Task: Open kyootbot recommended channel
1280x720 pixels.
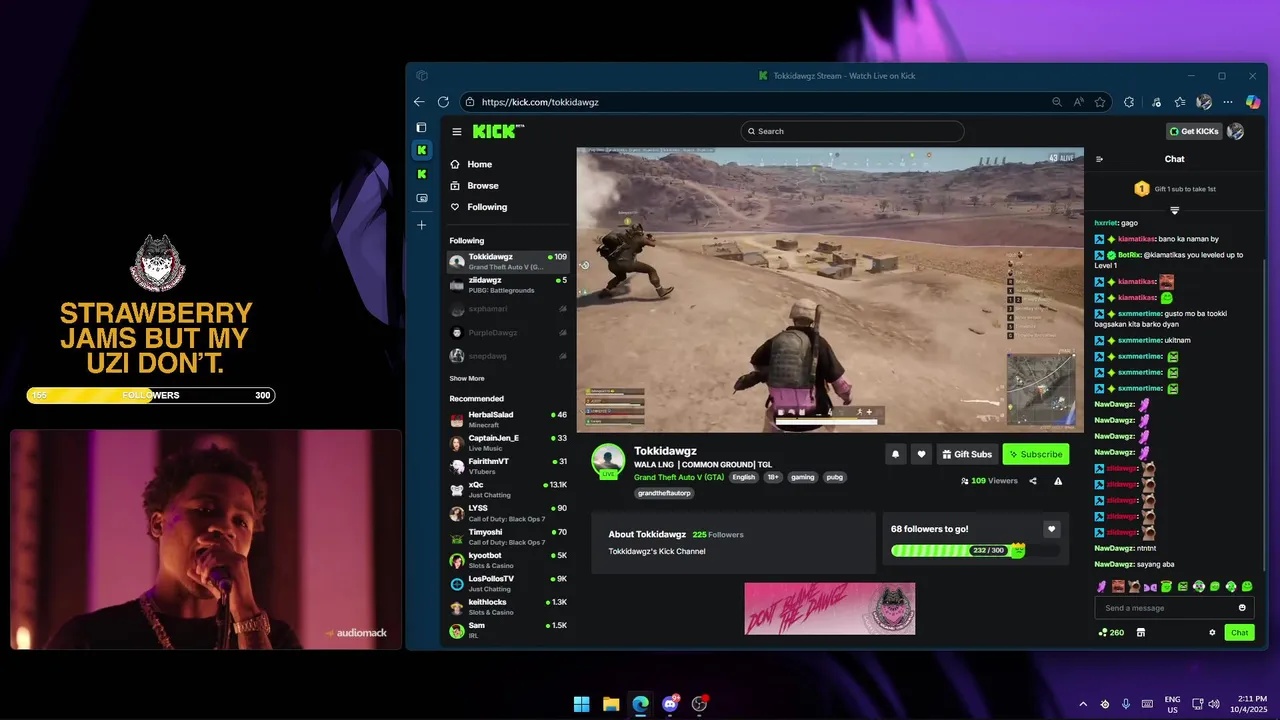Action: 508,560
